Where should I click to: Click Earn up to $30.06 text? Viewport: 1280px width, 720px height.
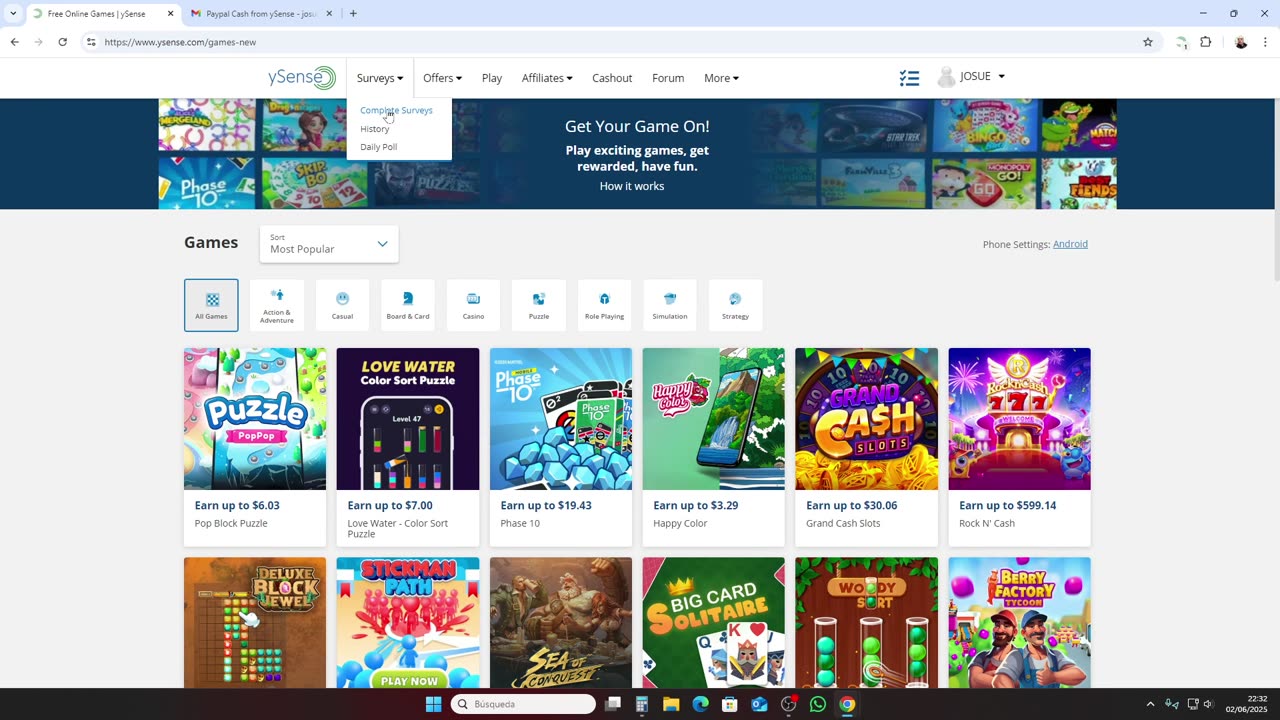852,505
